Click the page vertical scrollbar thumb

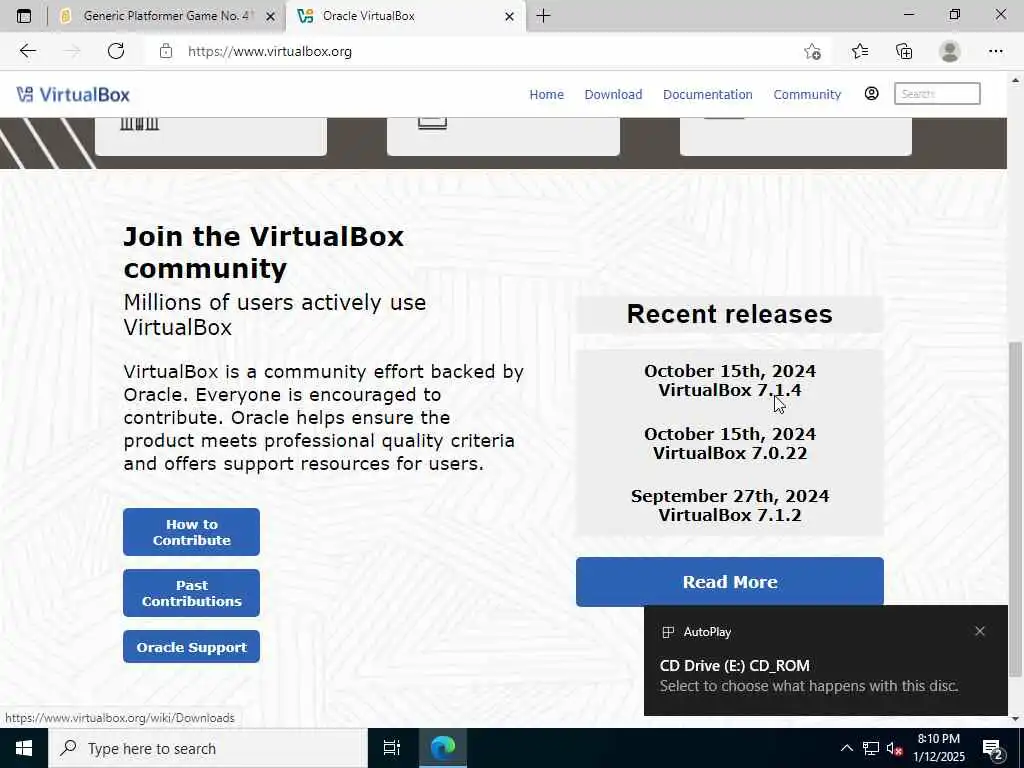[x=1016, y=509]
